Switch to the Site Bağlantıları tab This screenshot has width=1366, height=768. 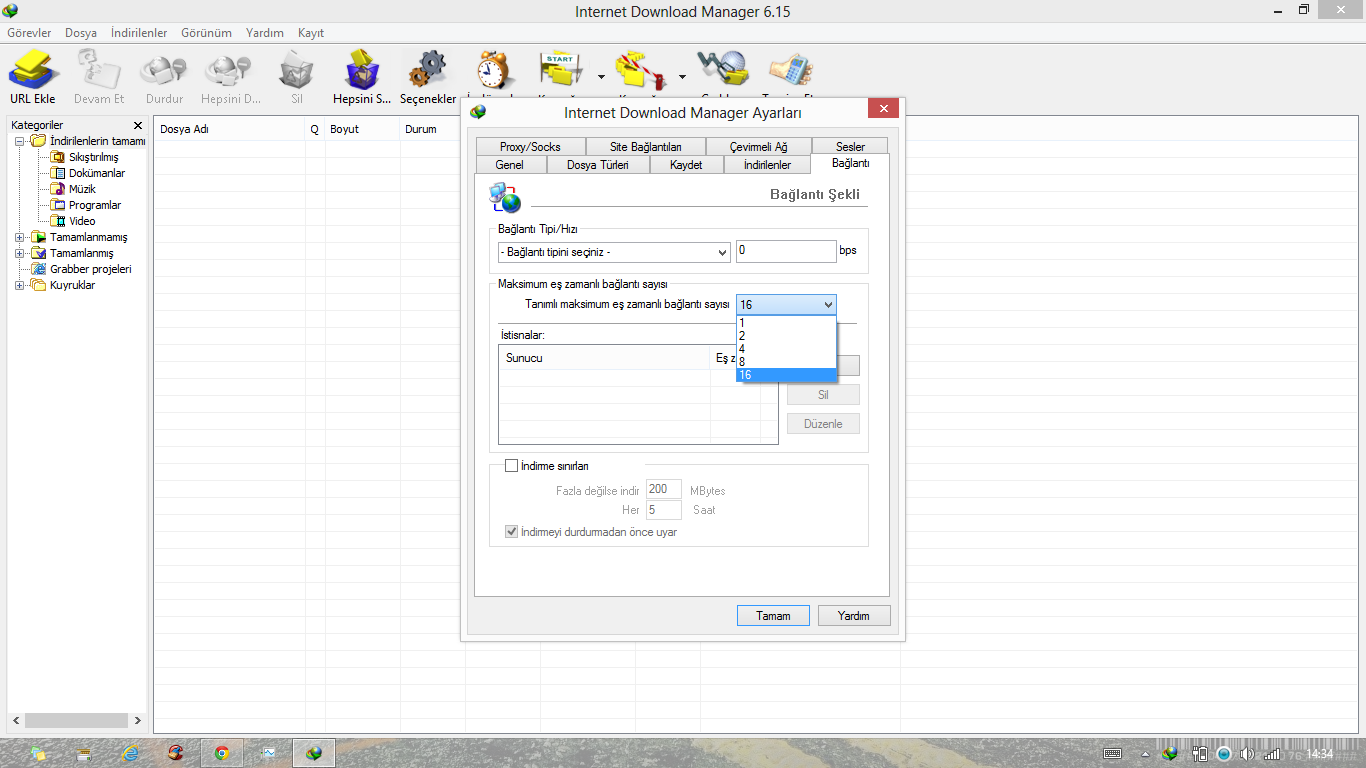pos(646,147)
